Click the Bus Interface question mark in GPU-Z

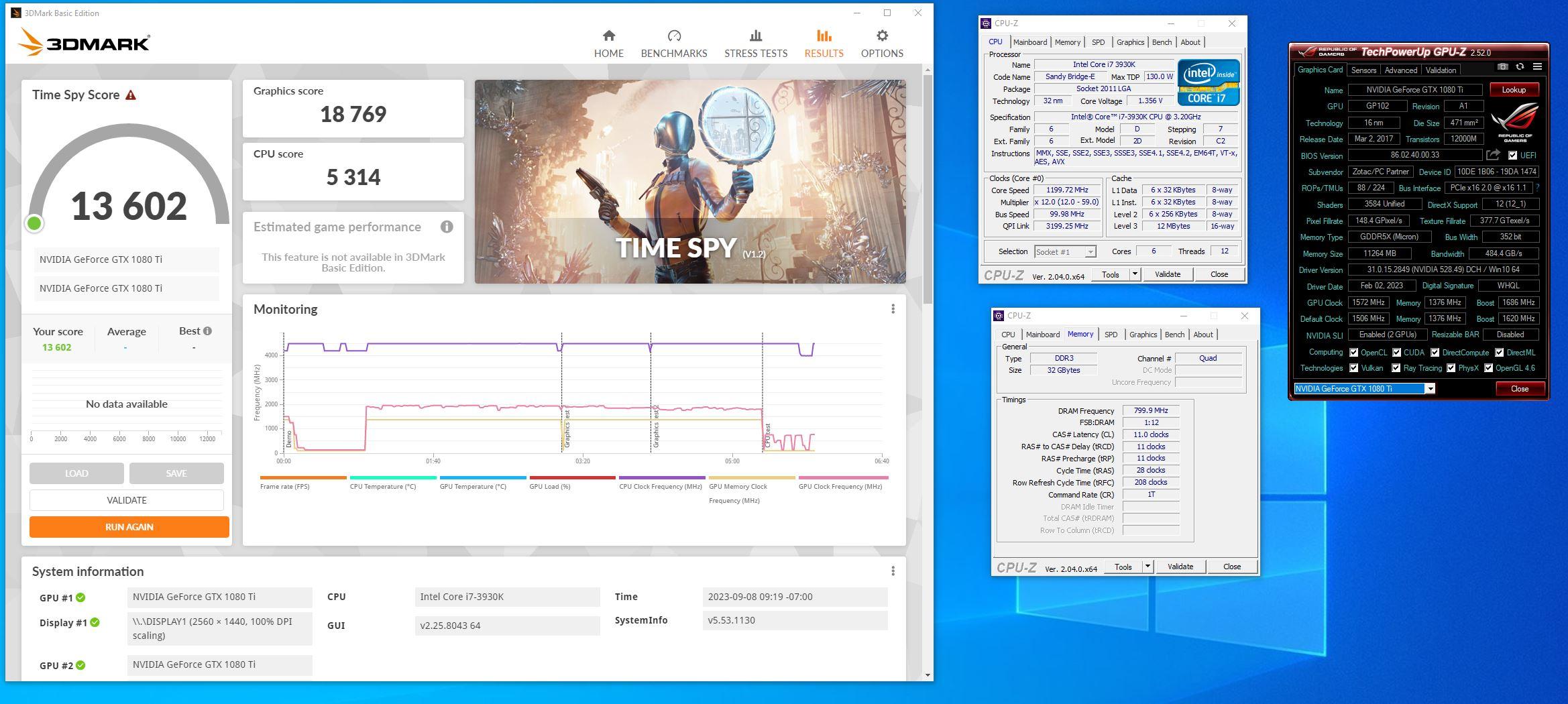tap(1538, 188)
